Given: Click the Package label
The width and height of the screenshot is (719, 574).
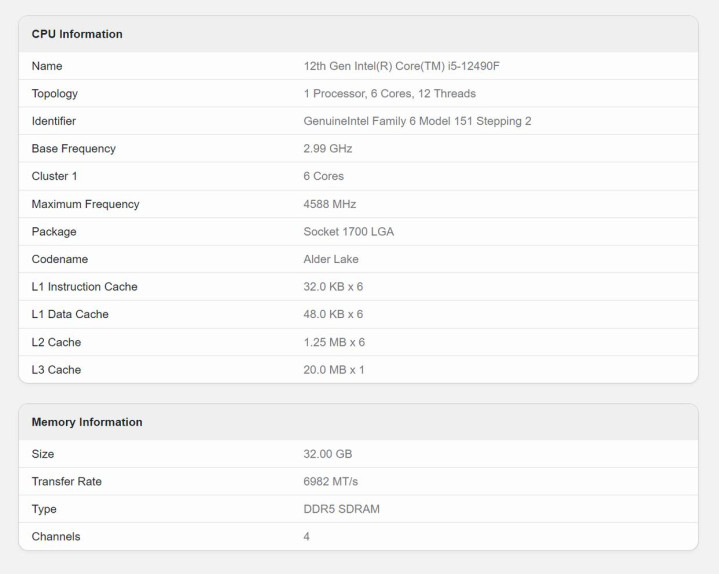Looking at the screenshot, I should [x=54, y=232].
